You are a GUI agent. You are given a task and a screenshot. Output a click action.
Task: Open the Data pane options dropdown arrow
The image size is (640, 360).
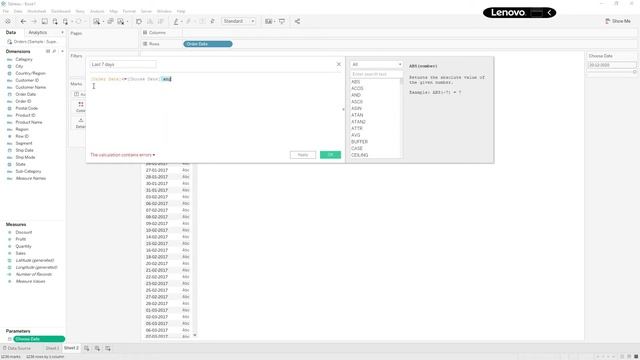[62, 32]
